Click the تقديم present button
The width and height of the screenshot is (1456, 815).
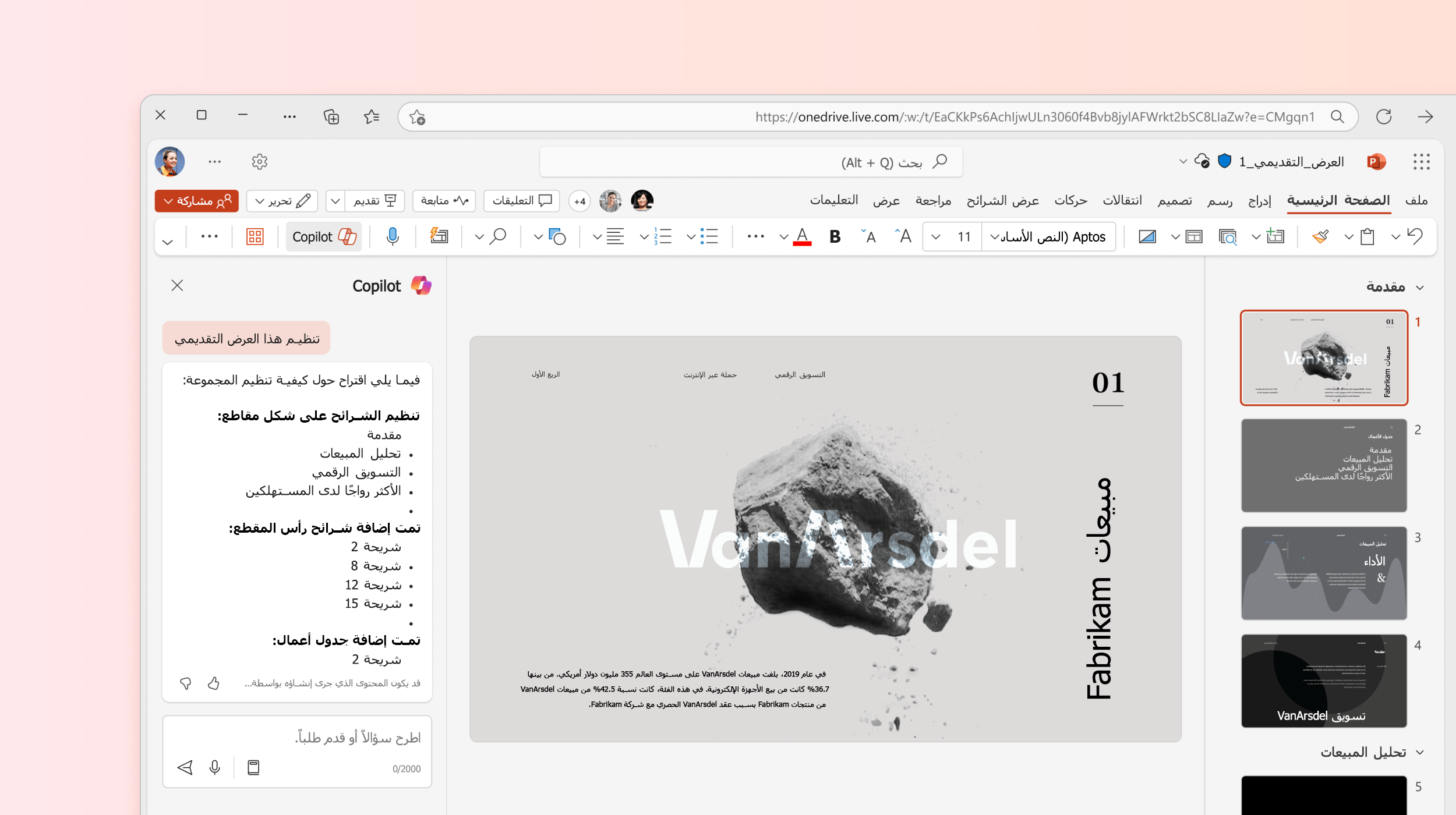click(x=375, y=201)
